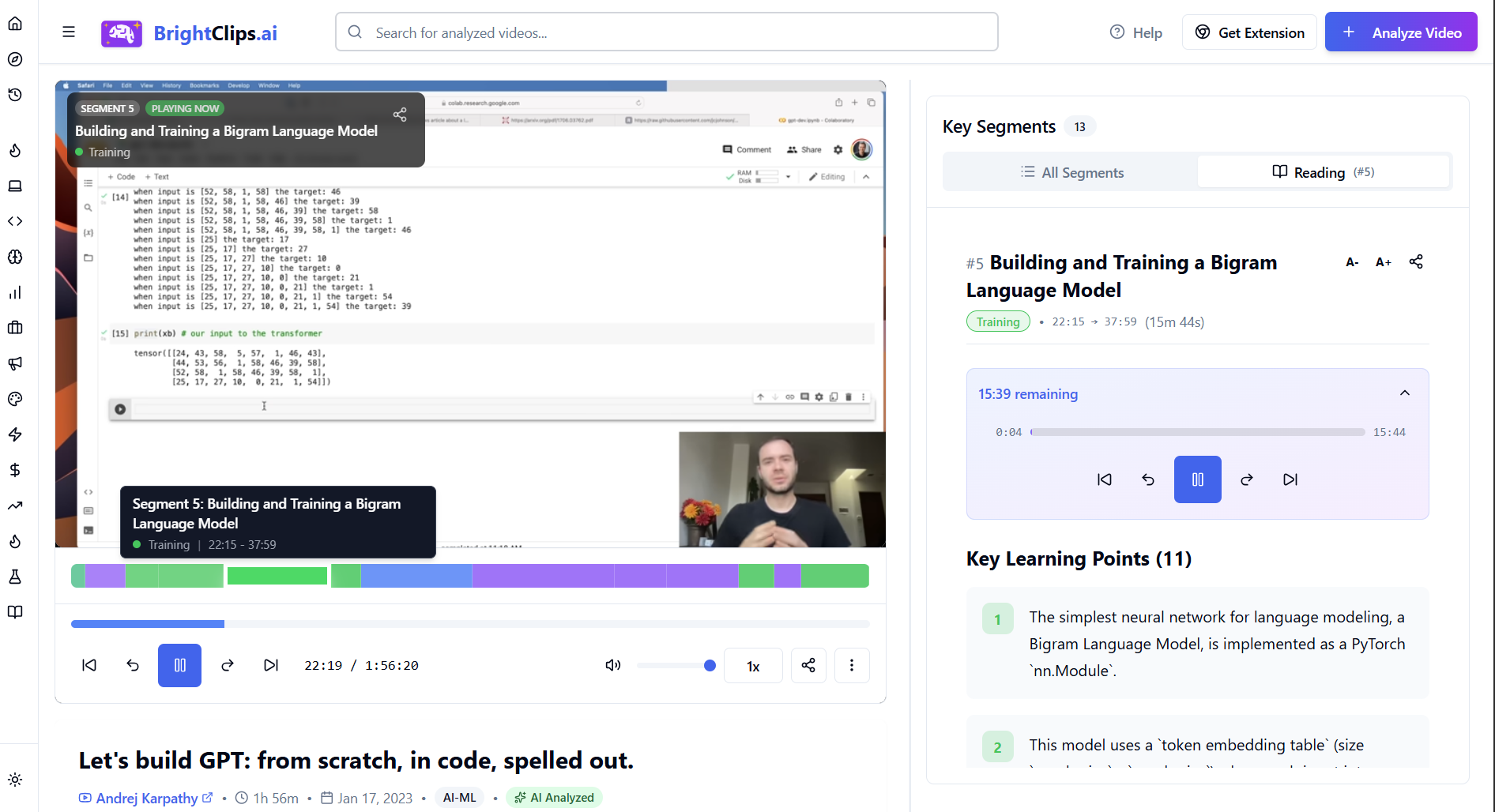
Task: Click the BrightClips.ai logo
Action: pyautogui.click(x=190, y=33)
